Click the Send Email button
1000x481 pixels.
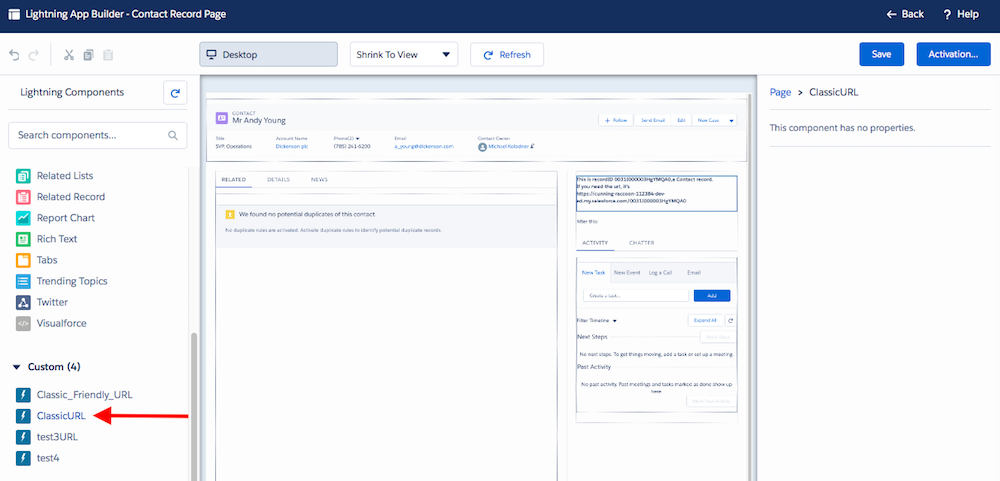(x=652, y=120)
